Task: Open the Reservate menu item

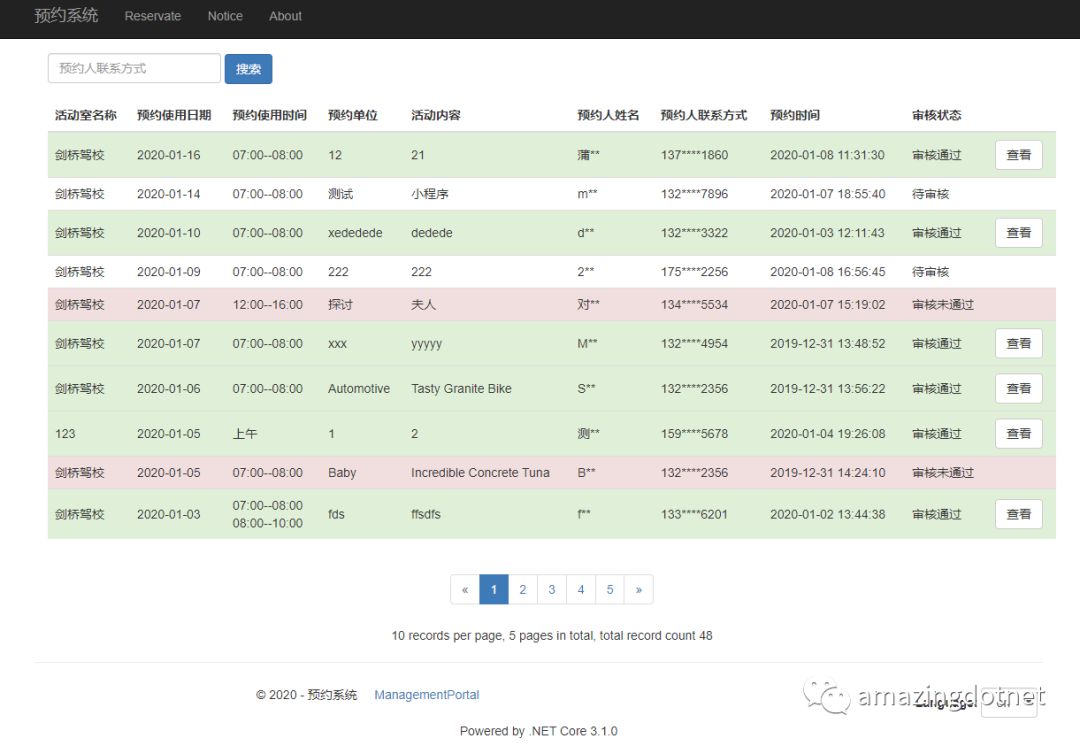Action: coord(153,16)
